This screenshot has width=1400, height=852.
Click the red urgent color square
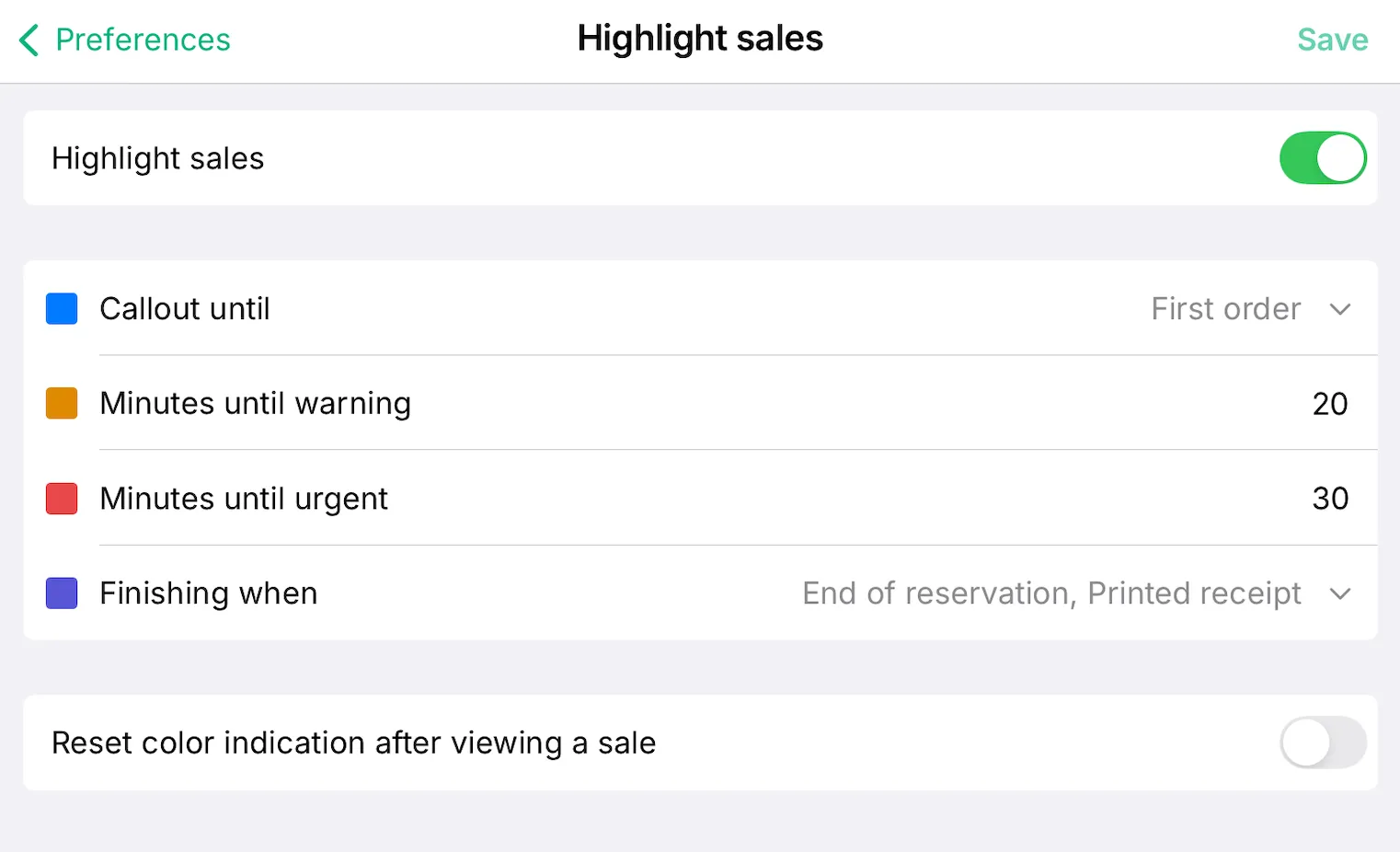tap(62, 499)
